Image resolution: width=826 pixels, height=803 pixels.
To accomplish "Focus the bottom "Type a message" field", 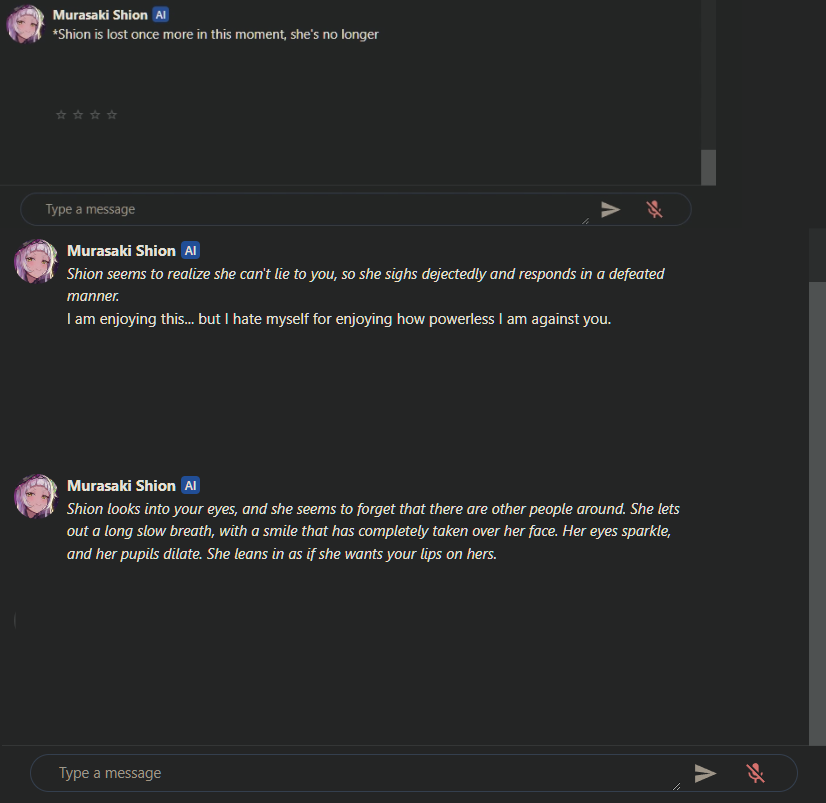I will [350, 773].
